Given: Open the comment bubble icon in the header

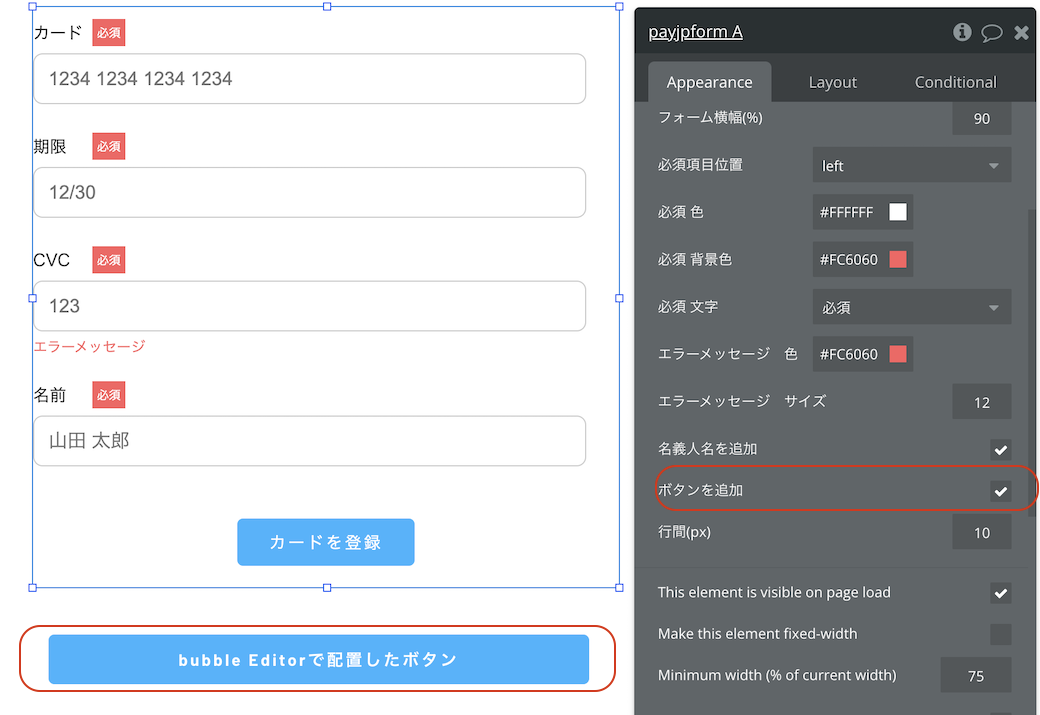Looking at the screenshot, I should (x=992, y=32).
